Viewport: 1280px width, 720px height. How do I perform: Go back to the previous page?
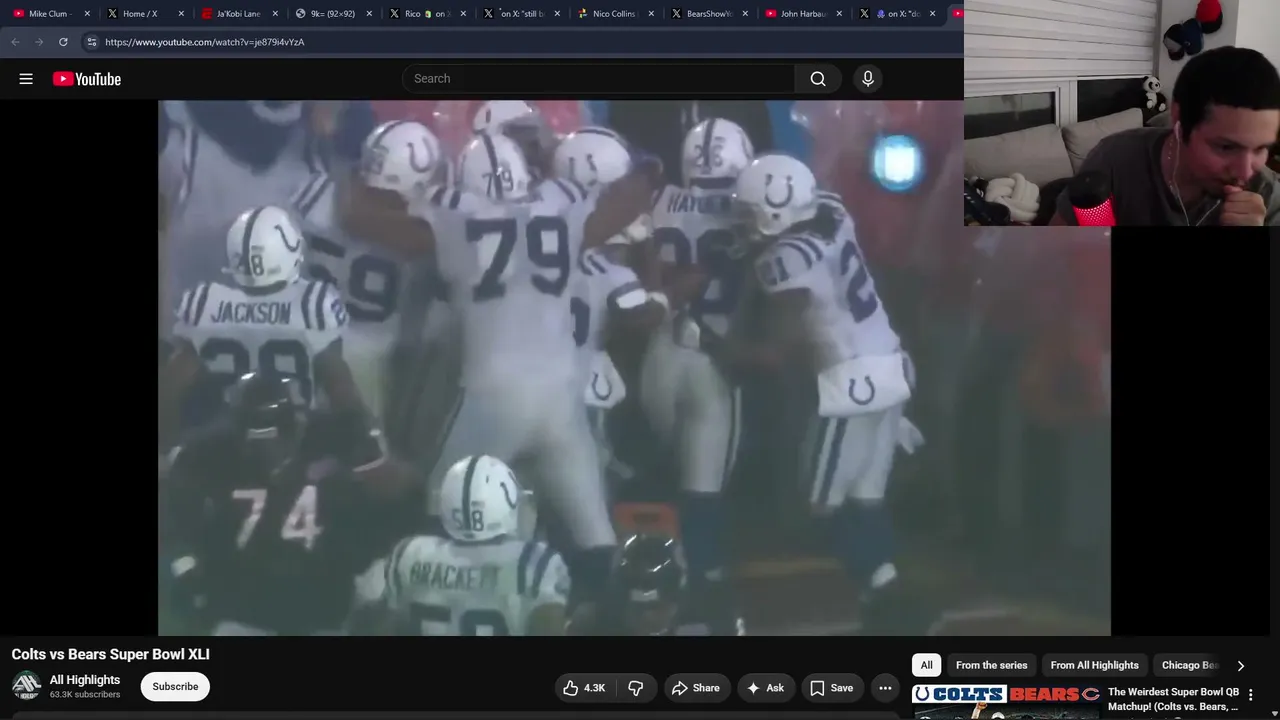click(x=15, y=42)
